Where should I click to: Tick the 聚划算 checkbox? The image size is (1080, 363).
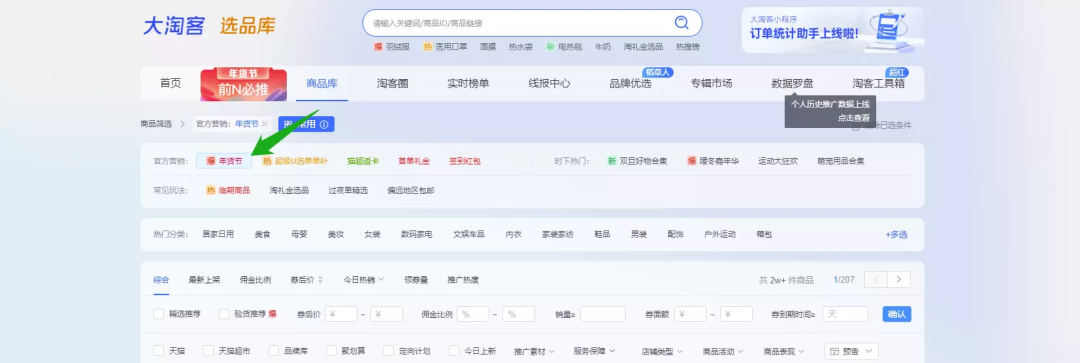pos(331,351)
